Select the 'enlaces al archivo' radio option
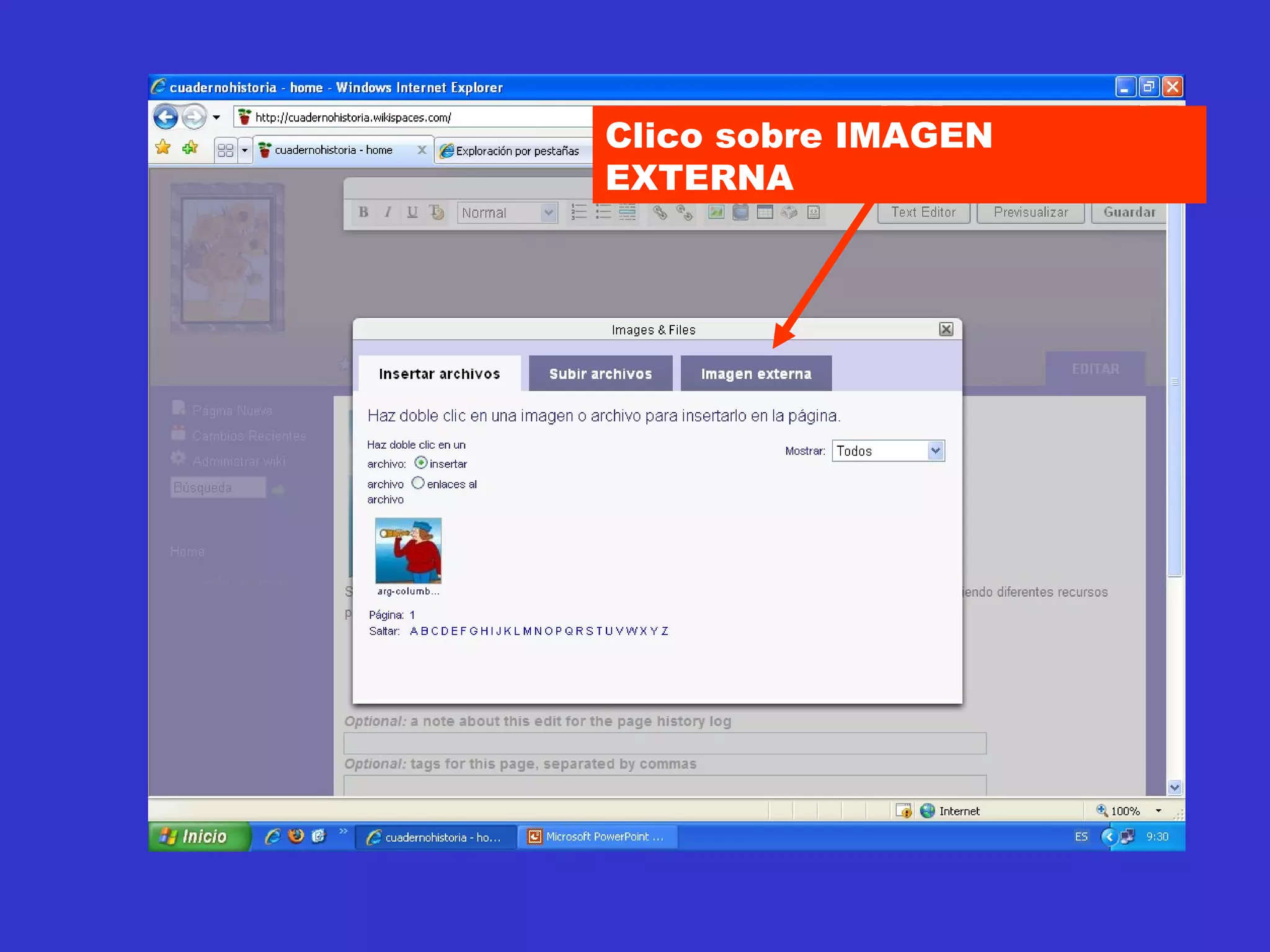Viewport: 1270px width, 952px height. coord(418,483)
